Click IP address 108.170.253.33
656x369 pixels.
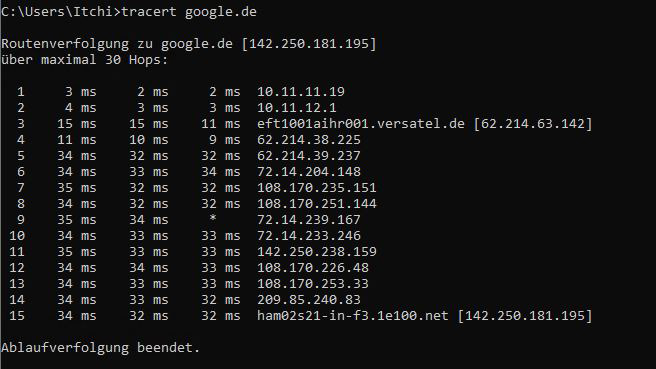[x=313, y=284]
